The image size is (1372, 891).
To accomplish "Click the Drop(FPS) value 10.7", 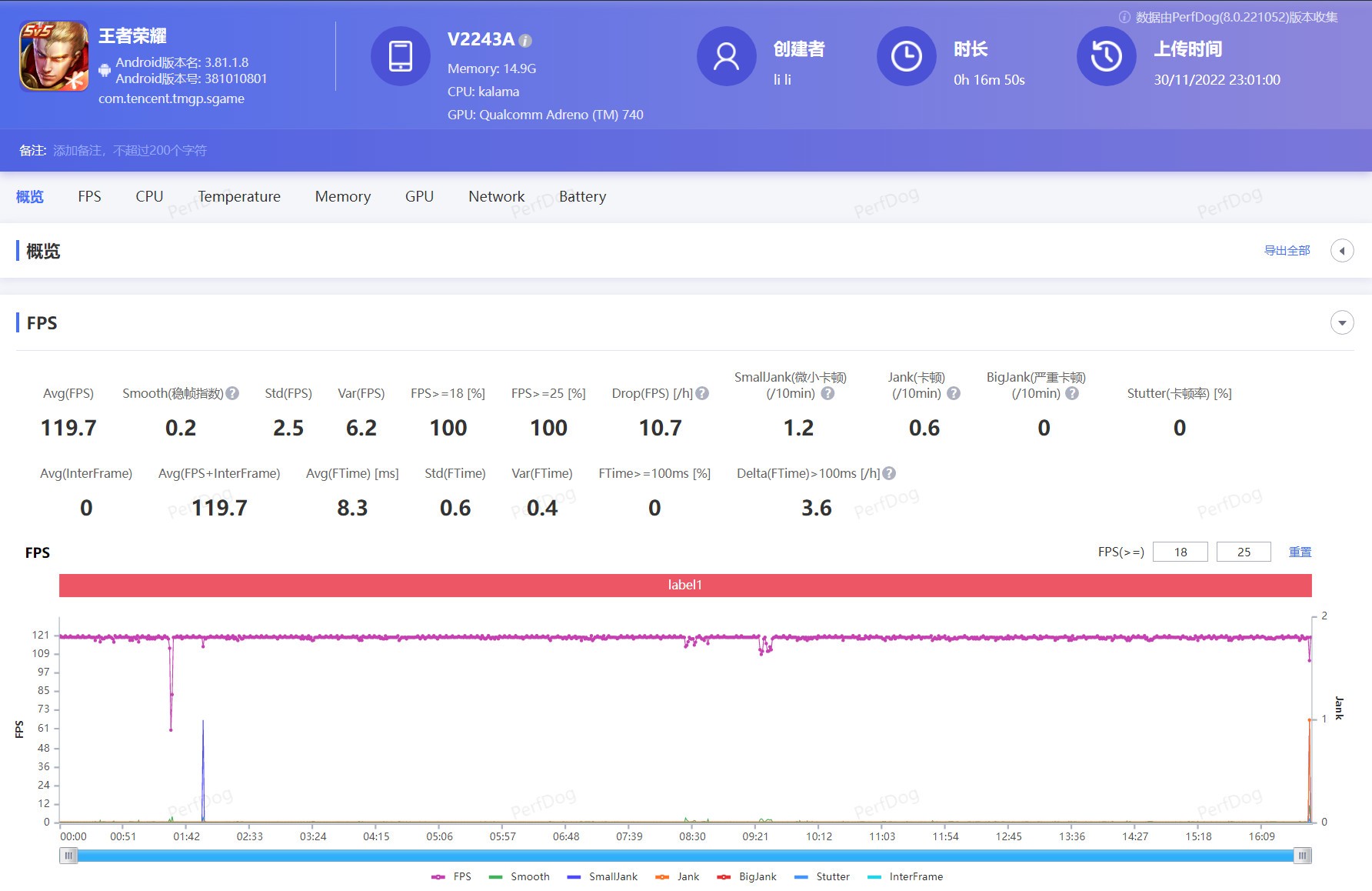I will click(x=660, y=428).
